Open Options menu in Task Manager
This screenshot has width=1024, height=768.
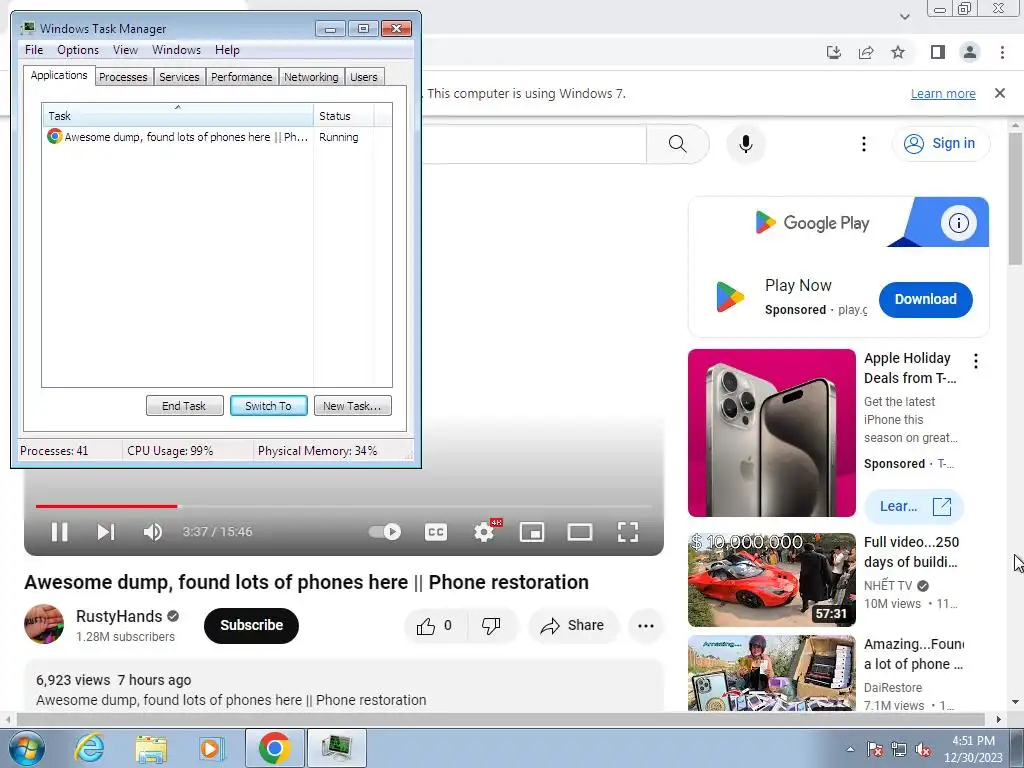[x=78, y=50]
